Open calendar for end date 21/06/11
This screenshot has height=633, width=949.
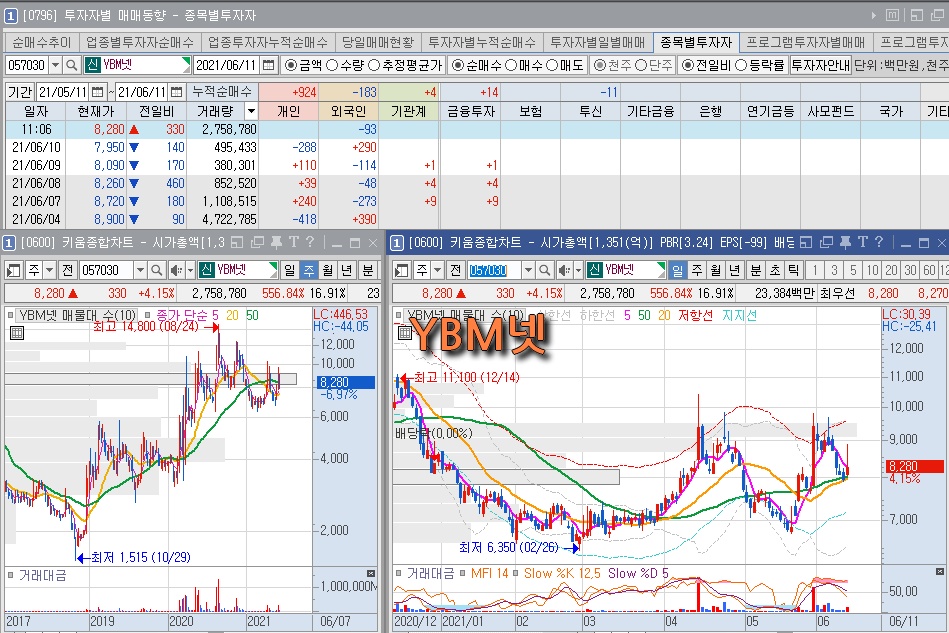176,92
